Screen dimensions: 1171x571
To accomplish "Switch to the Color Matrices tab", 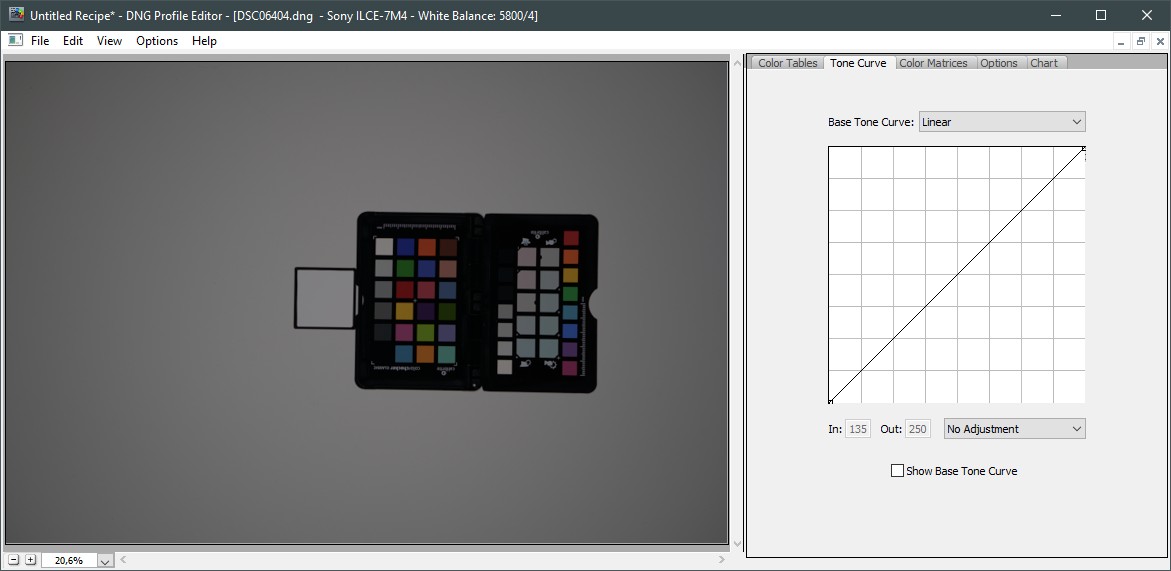I will (933, 63).
